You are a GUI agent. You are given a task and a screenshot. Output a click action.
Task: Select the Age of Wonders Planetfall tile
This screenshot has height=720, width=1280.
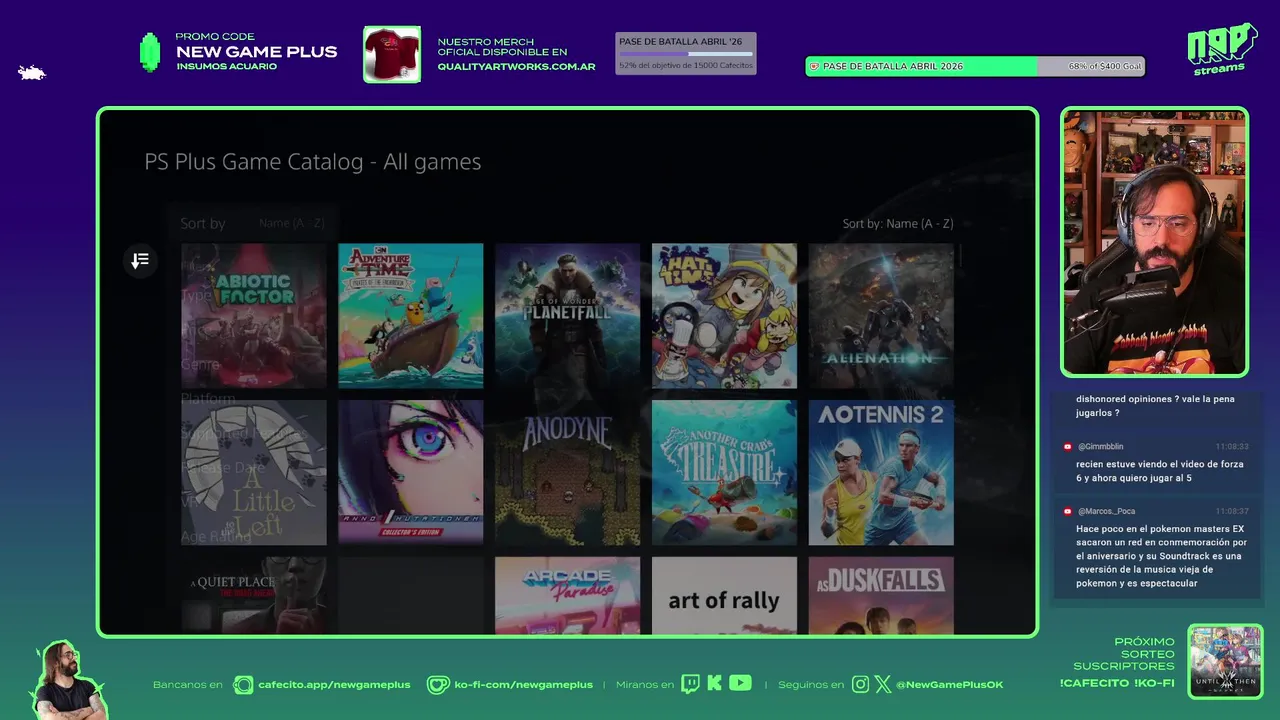(x=567, y=316)
